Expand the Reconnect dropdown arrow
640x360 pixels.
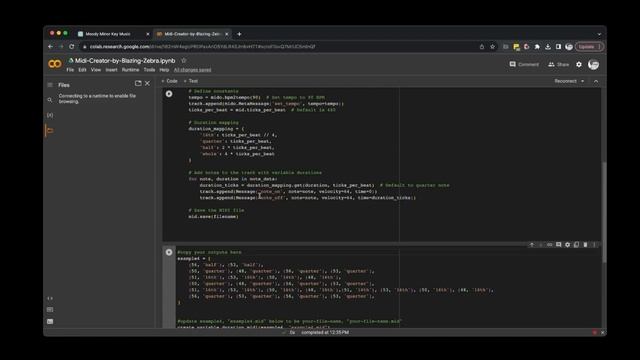click(x=582, y=81)
